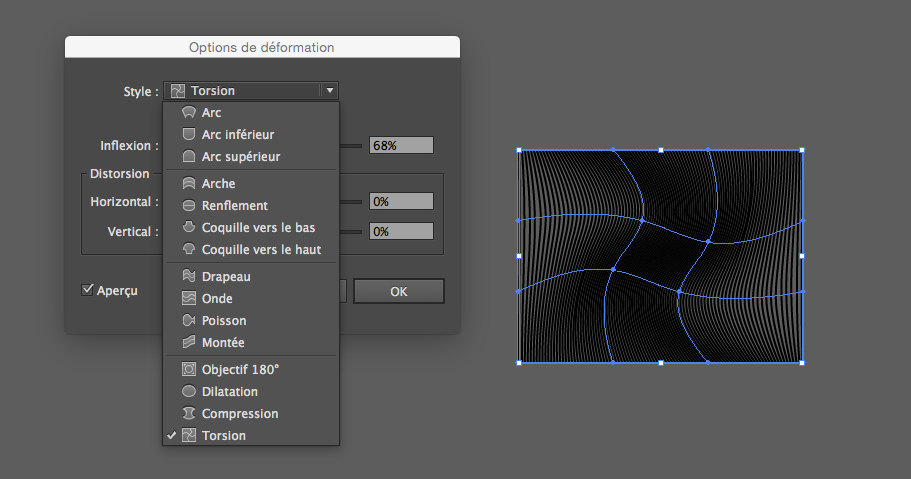Select the Arc warp style icon

pyautogui.click(x=188, y=113)
